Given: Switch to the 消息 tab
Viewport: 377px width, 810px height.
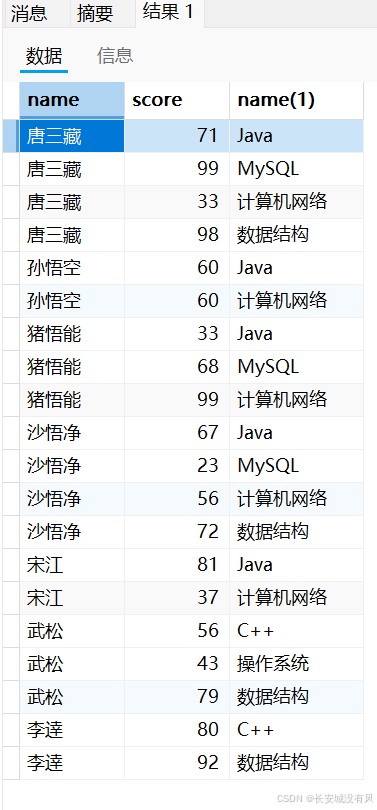Looking at the screenshot, I should click(29, 13).
